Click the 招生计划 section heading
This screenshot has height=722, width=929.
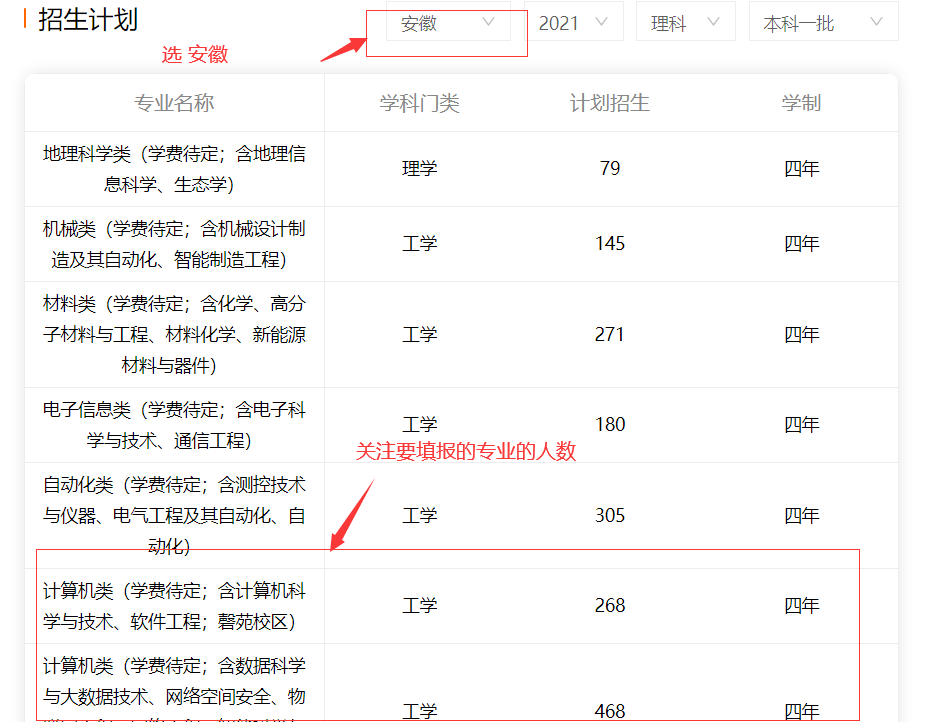(x=88, y=20)
